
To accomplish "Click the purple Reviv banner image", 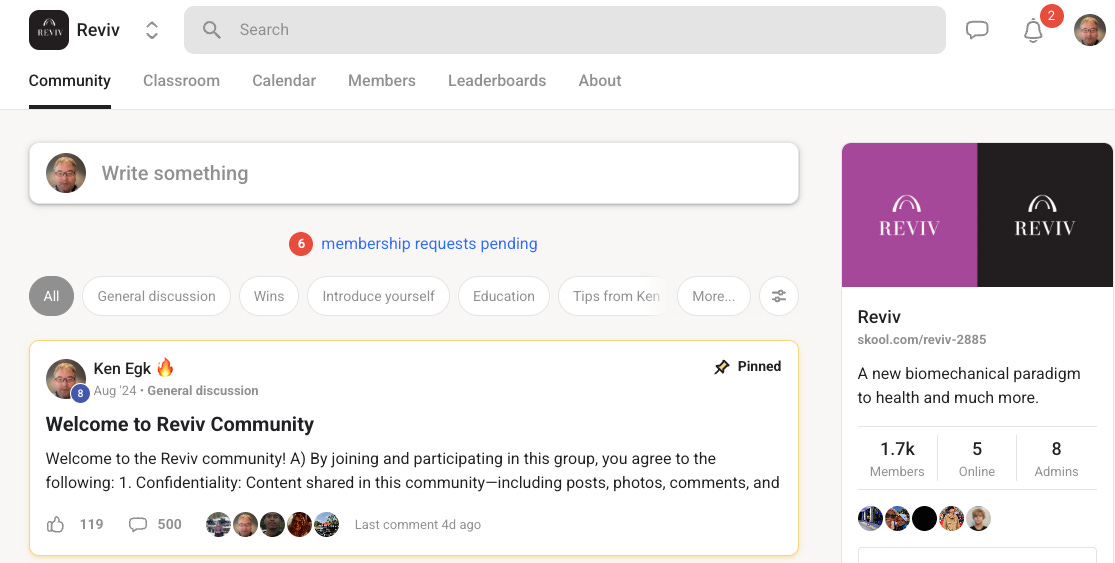I will (909, 215).
